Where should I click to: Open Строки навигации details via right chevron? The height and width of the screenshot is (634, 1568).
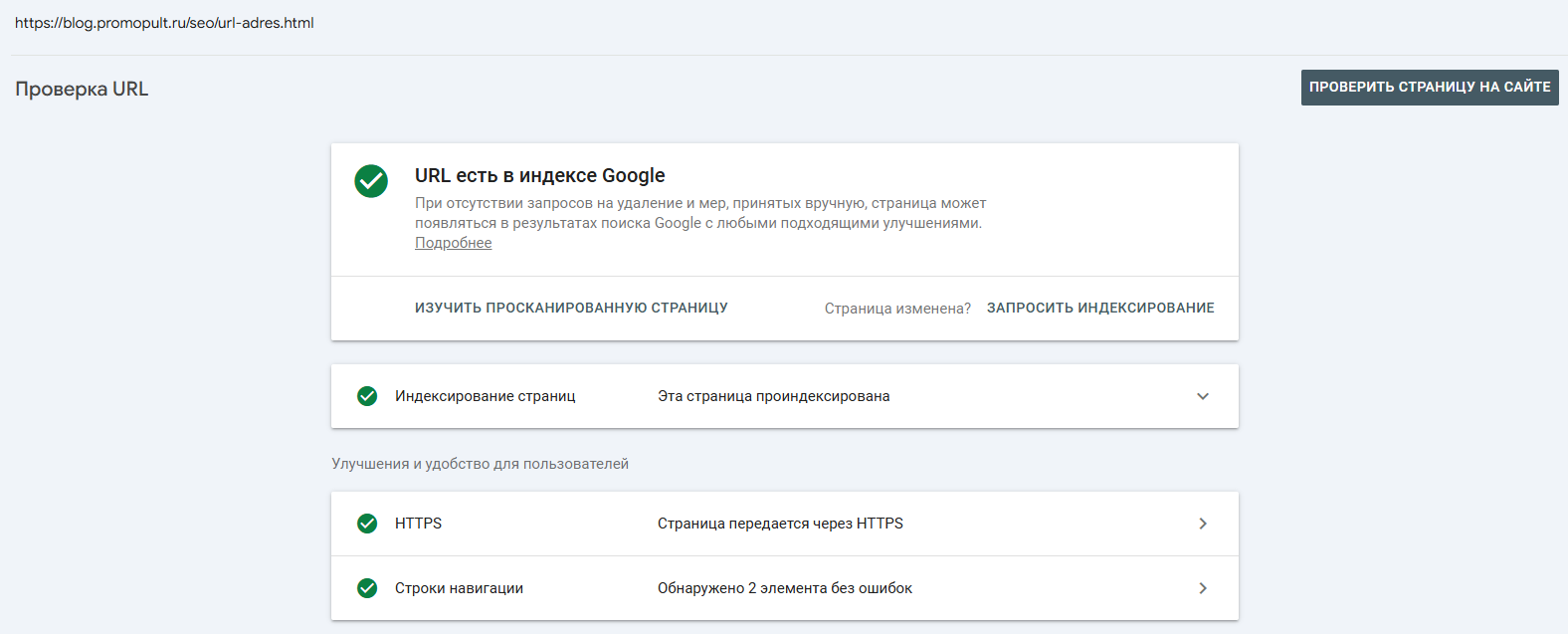(1203, 588)
